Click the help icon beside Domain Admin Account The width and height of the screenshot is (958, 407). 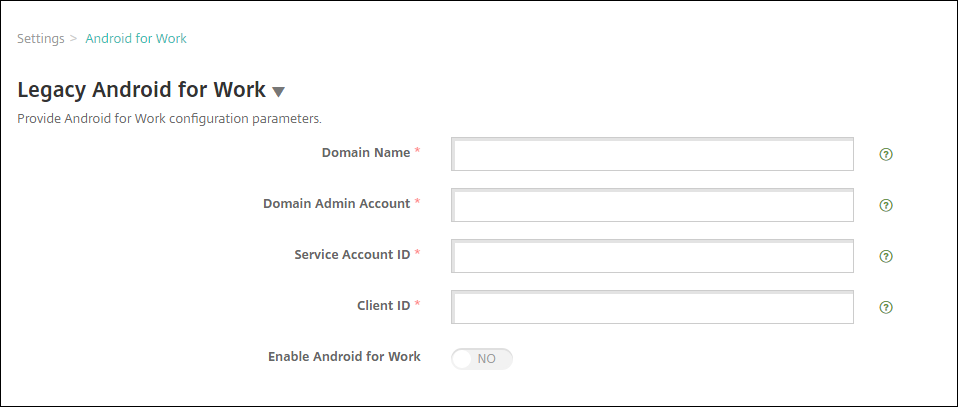(885, 205)
